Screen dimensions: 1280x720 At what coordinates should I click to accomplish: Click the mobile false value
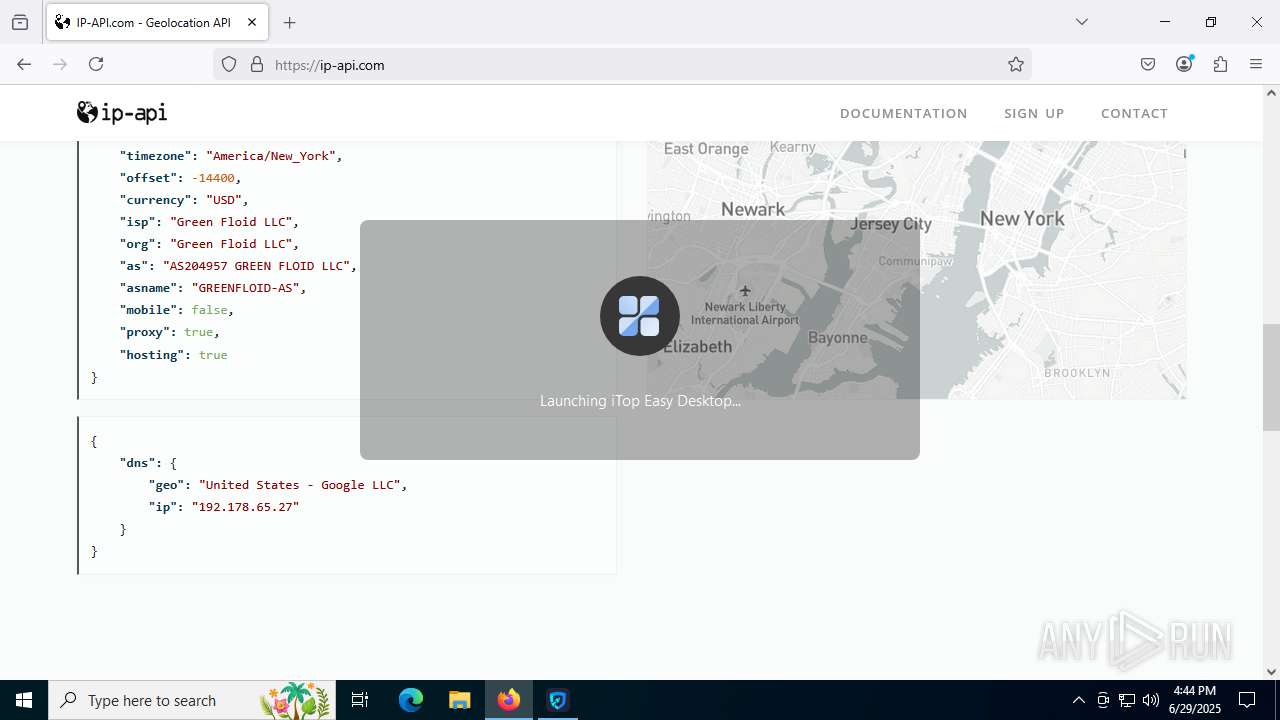click(209, 310)
